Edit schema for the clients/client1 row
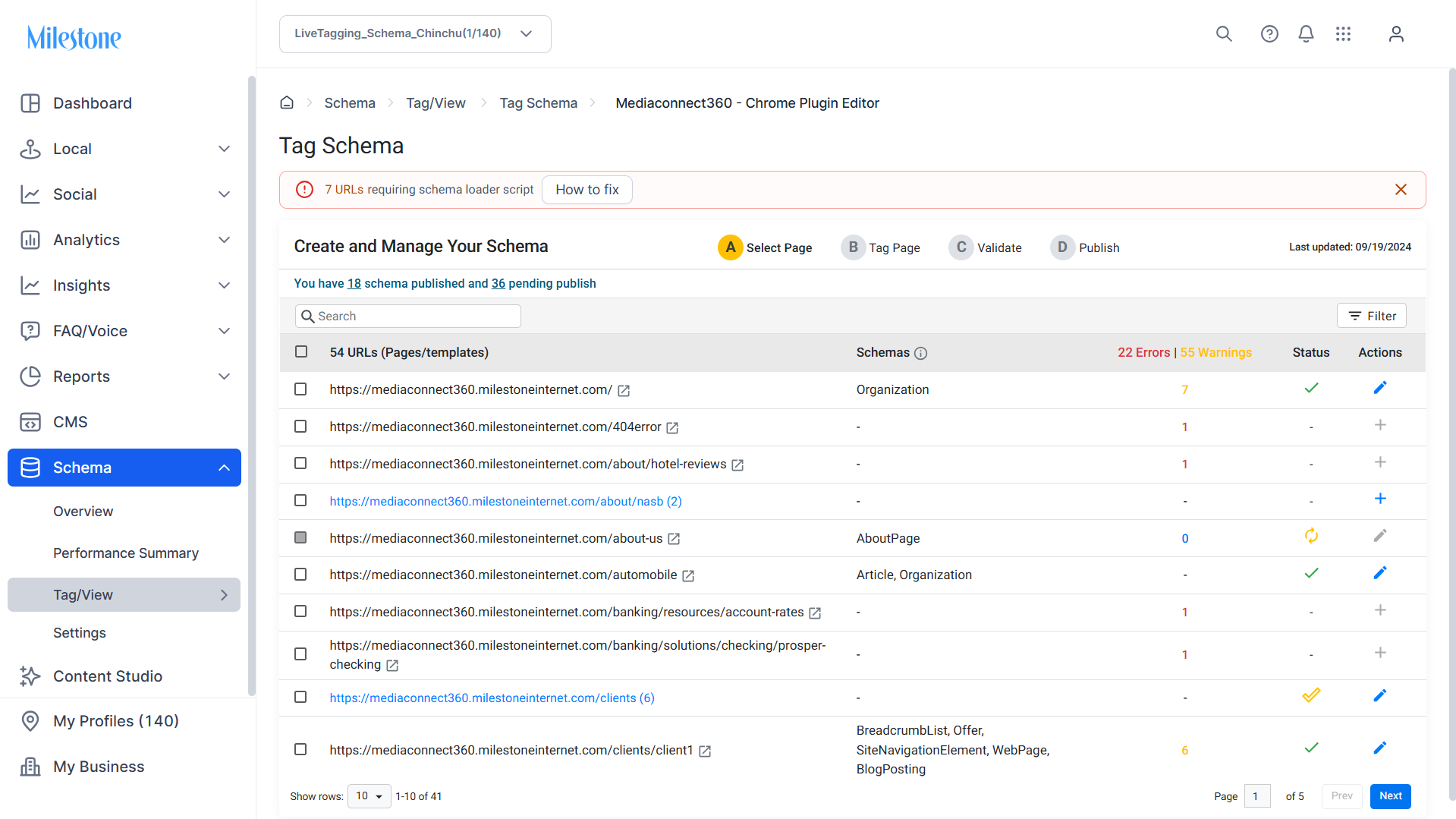 pyautogui.click(x=1380, y=748)
